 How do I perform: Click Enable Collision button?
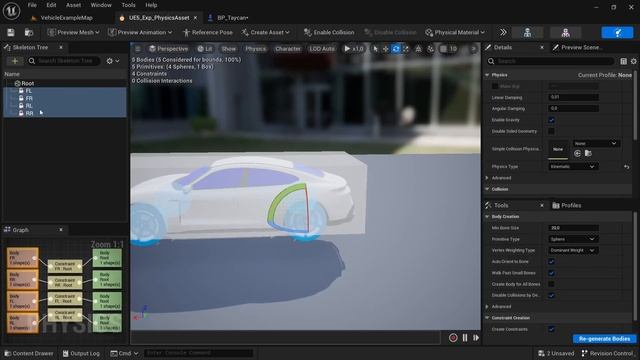(329, 32)
